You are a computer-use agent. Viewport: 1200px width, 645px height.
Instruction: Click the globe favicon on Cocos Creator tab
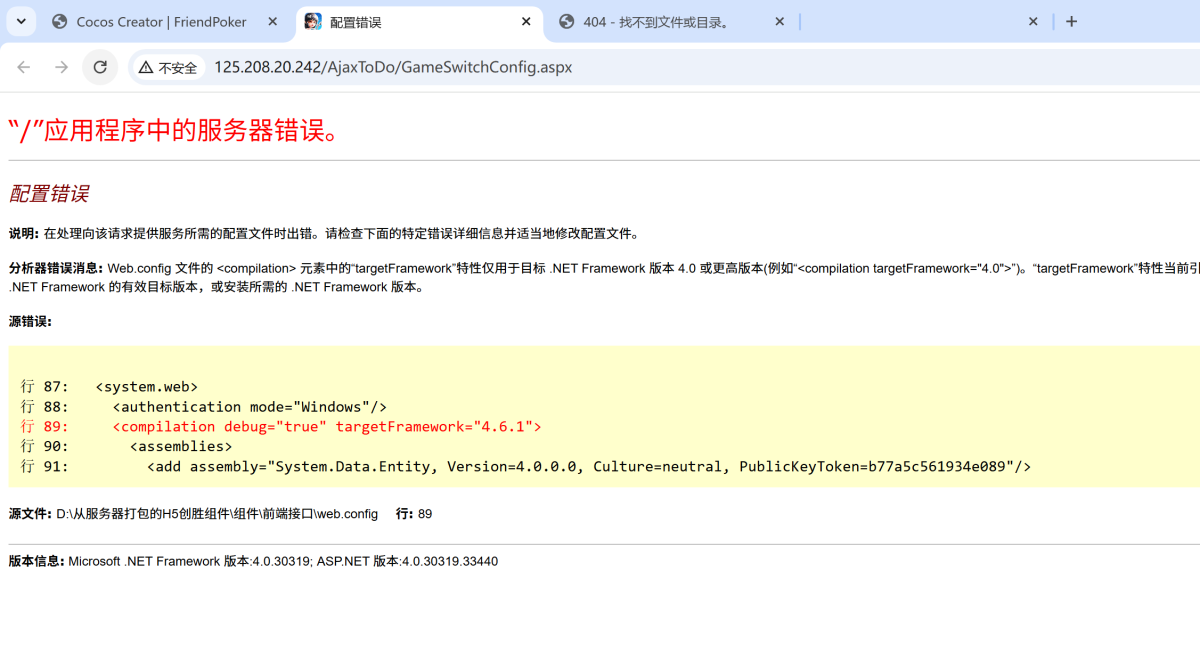(60, 22)
